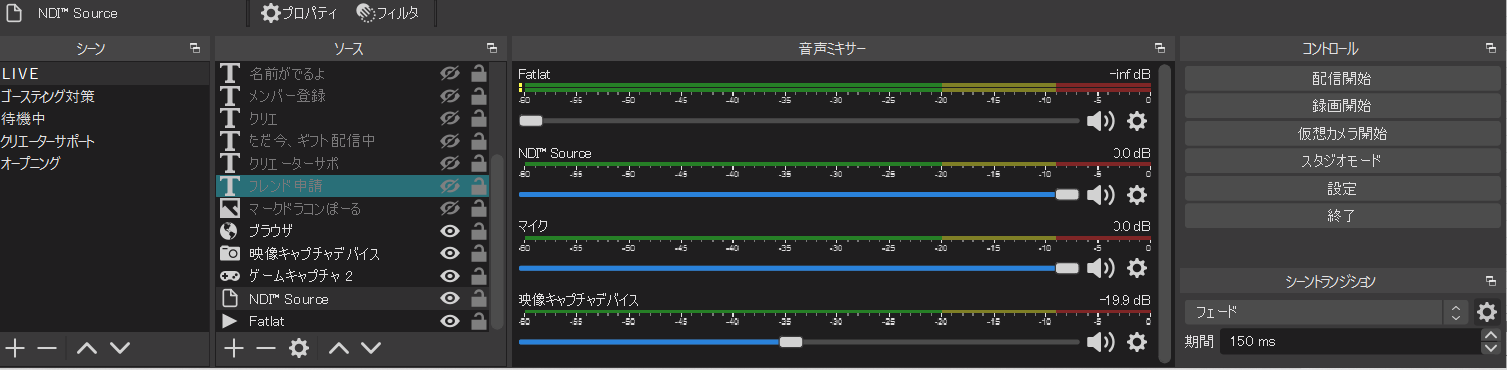Select the LIVE scene
The image size is (1507, 370).
105,73
